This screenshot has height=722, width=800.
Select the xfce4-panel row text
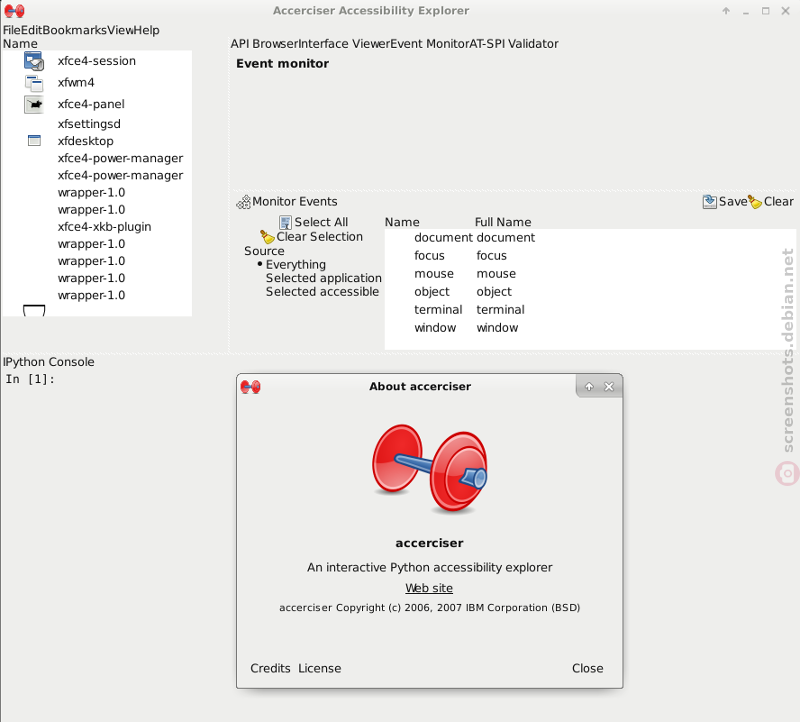pos(91,104)
